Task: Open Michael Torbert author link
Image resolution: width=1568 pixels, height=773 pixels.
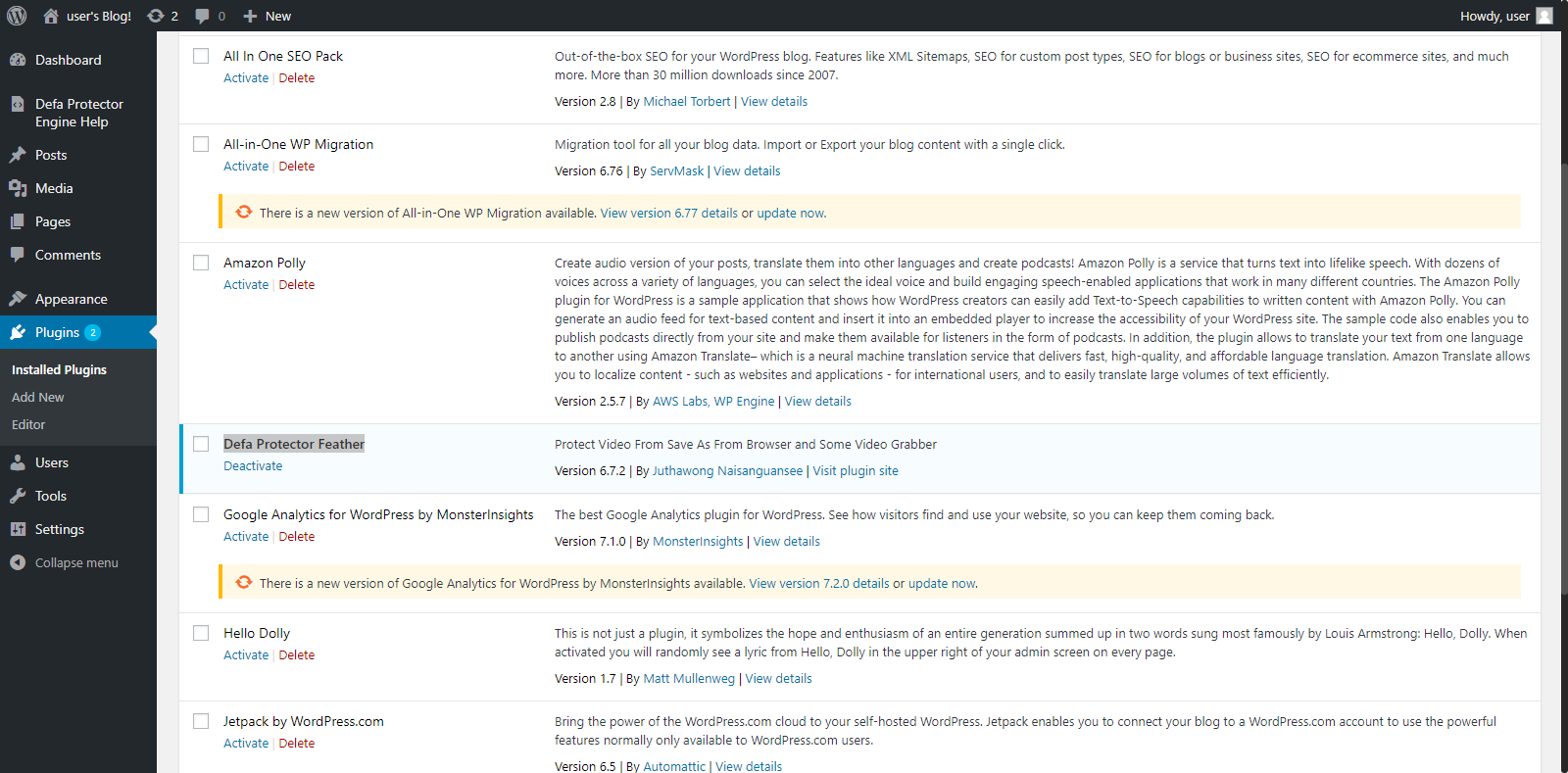Action: click(x=687, y=101)
